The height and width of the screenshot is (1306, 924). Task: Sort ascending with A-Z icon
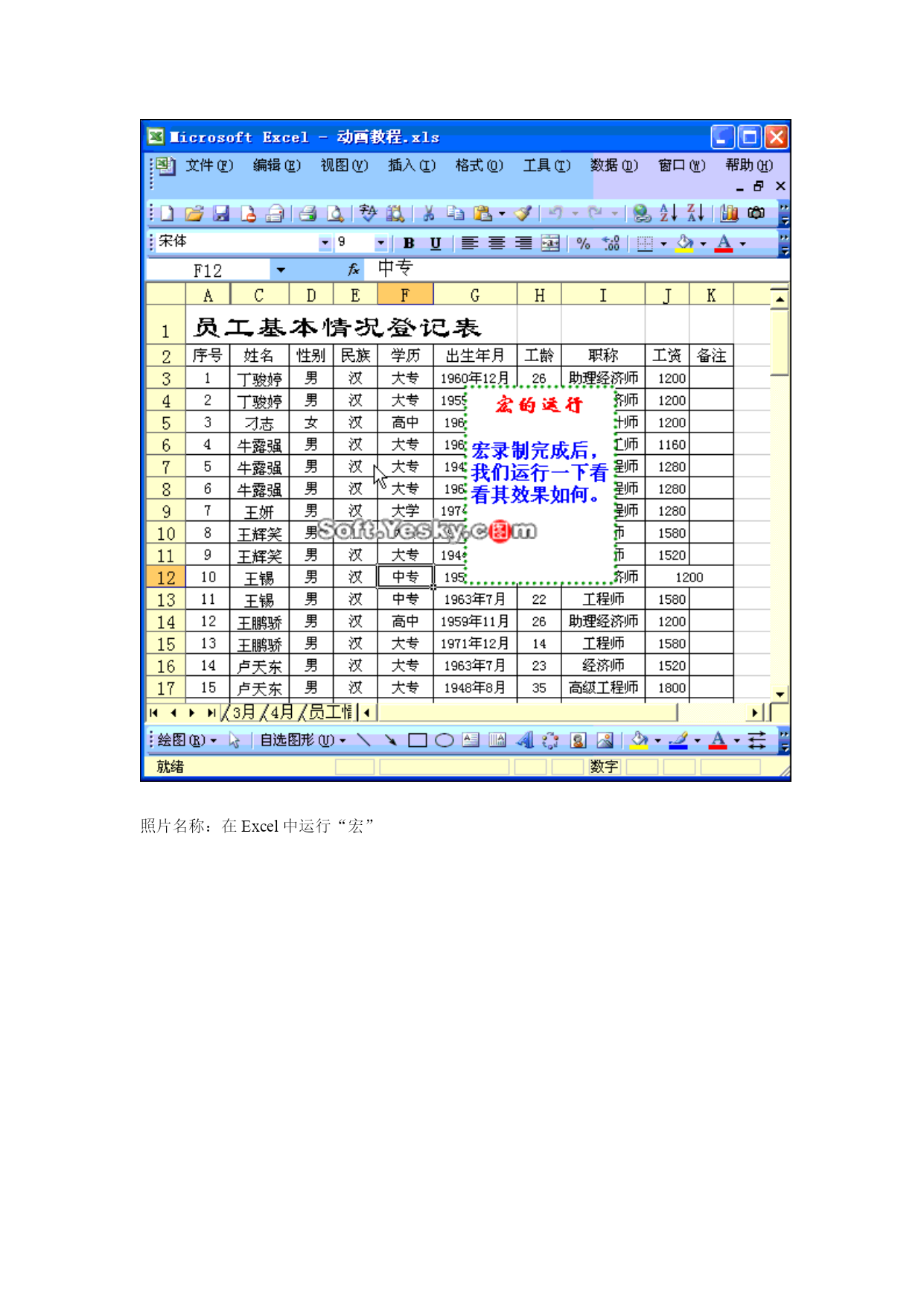pos(668,214)
